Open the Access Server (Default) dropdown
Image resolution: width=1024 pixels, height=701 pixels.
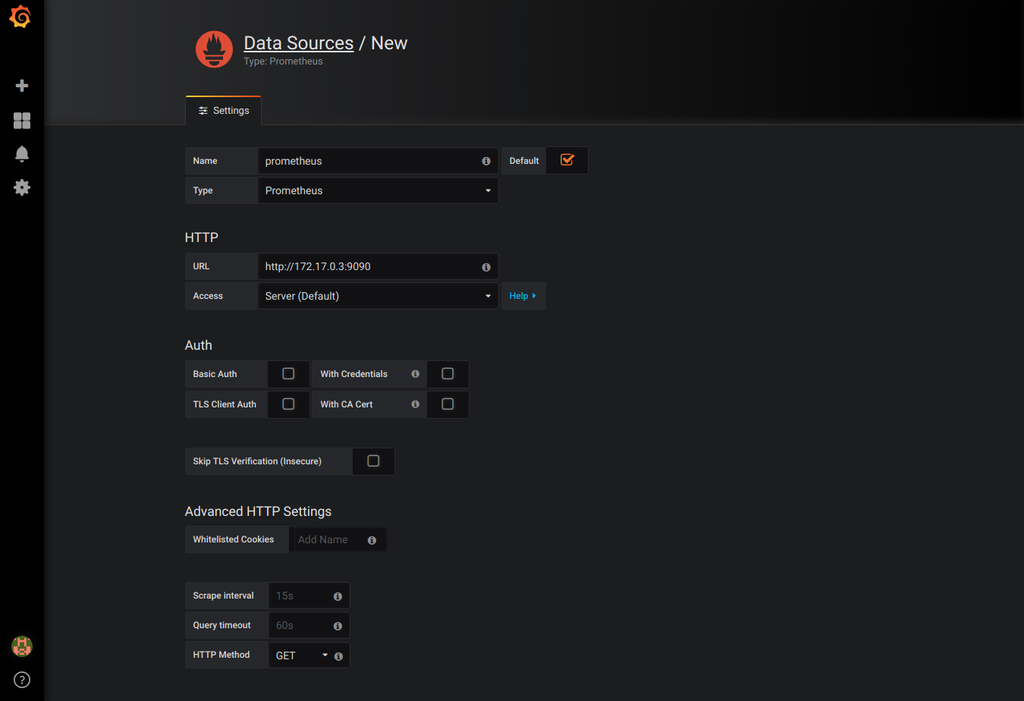378,296
